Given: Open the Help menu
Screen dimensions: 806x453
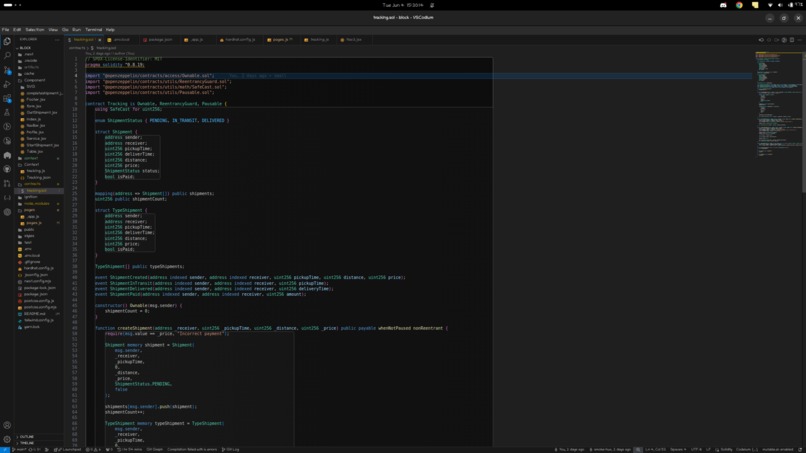Looking at the screenshot, I should [110, 30].
